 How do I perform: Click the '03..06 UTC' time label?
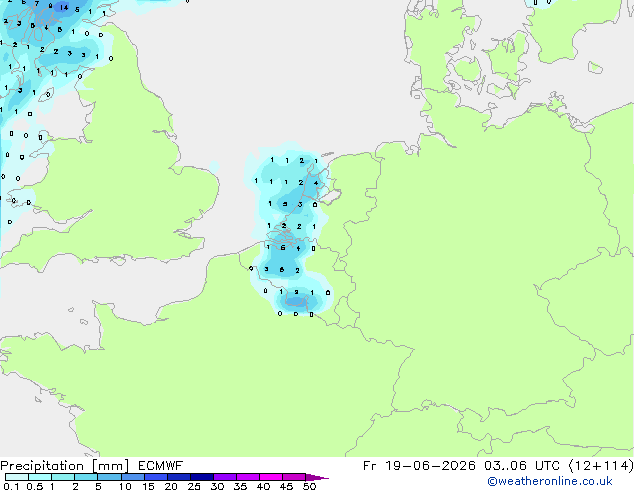522,466
